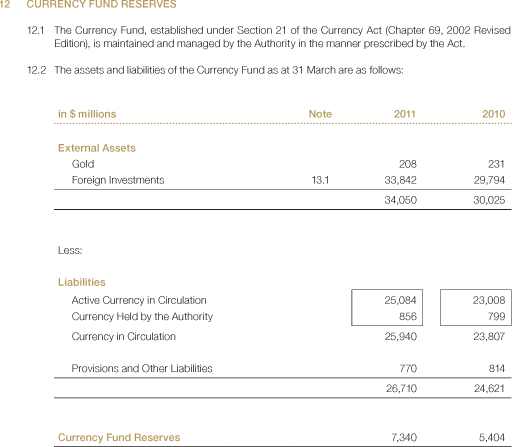Select the 34,050 total value
Screen dimensions: 520x447
coord(400,200)
